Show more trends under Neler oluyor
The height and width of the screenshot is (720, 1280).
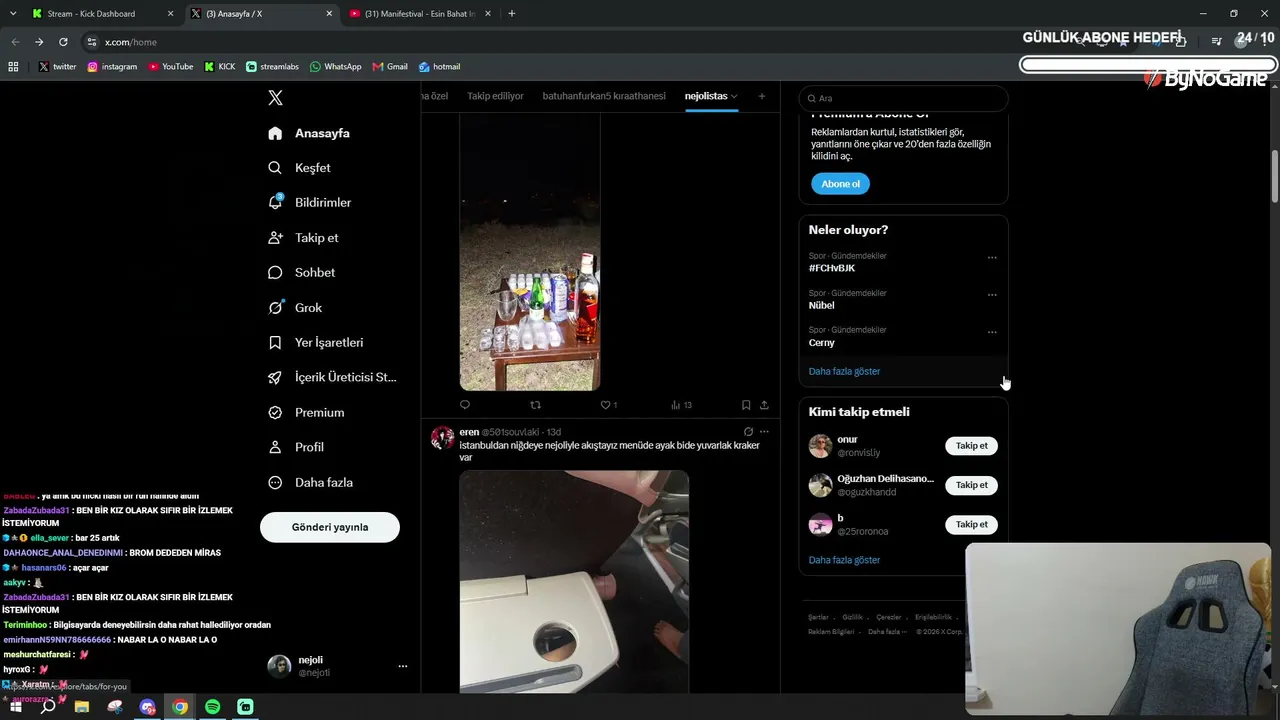click(845, 371)
